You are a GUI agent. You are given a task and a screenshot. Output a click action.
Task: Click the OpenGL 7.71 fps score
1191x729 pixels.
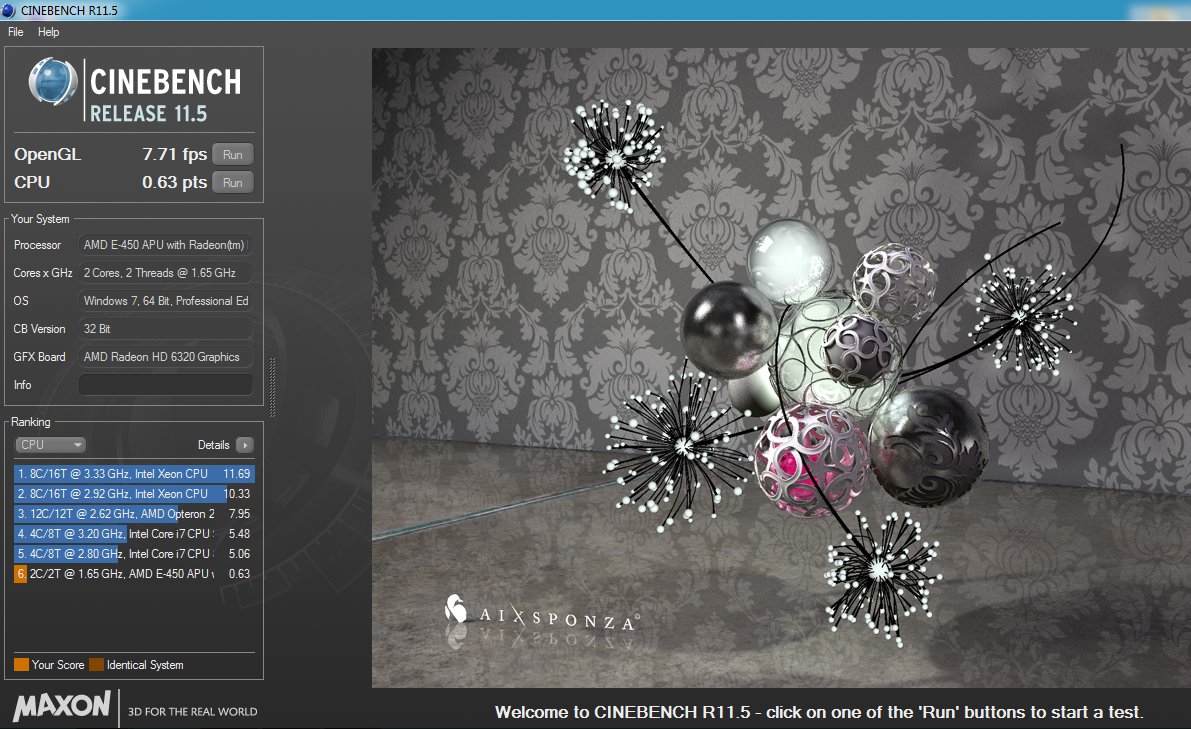point(175,154)
